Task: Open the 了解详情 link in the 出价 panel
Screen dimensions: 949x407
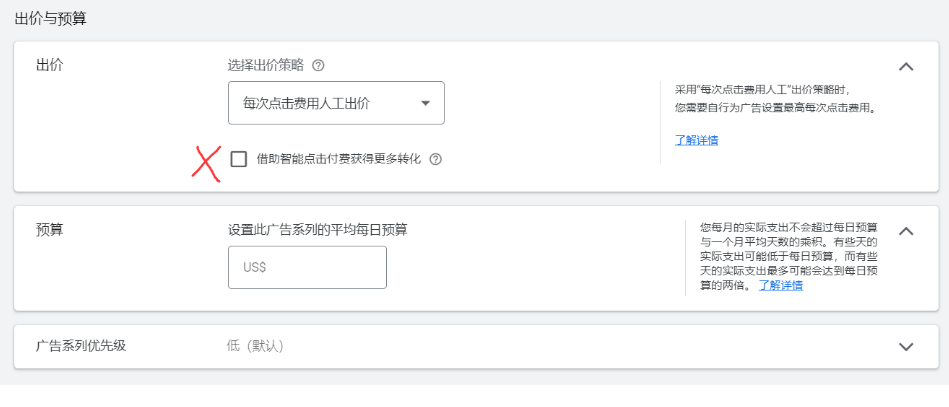Action: [x=696, y=140]
